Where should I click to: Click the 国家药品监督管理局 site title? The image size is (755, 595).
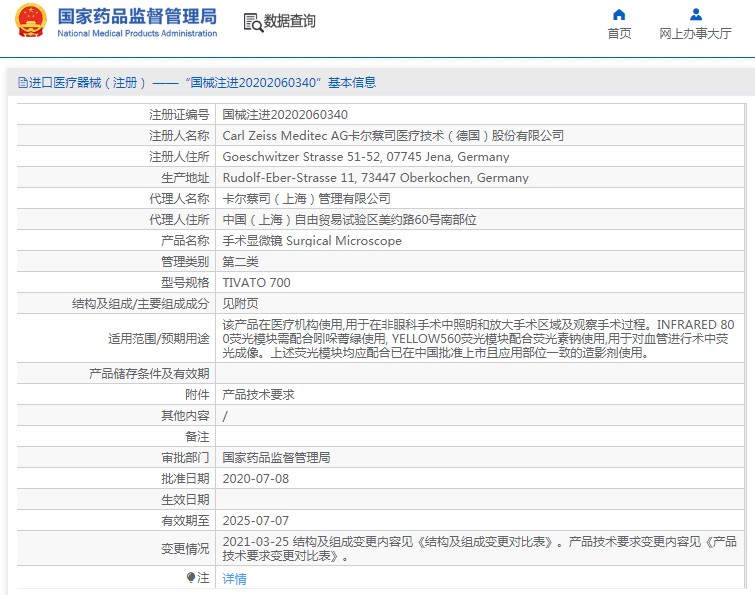click(137, 16)
